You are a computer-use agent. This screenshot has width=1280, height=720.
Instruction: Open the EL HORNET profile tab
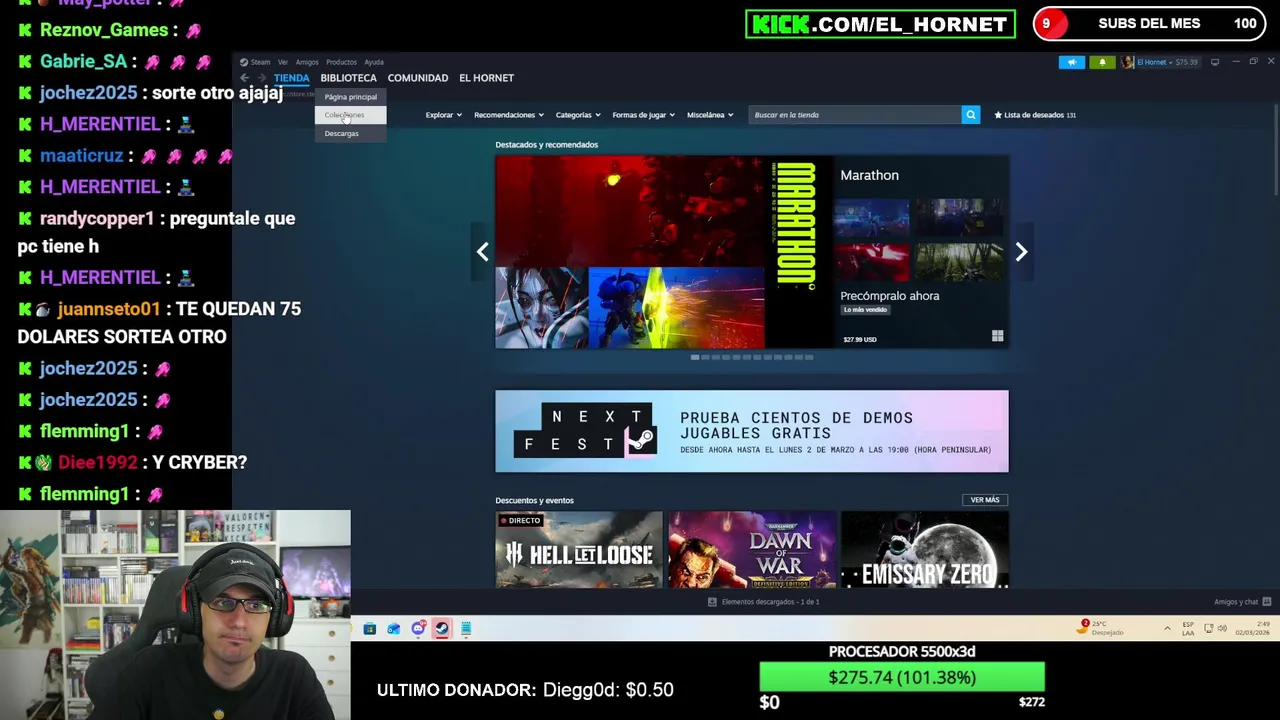click(x=486, y=78)
